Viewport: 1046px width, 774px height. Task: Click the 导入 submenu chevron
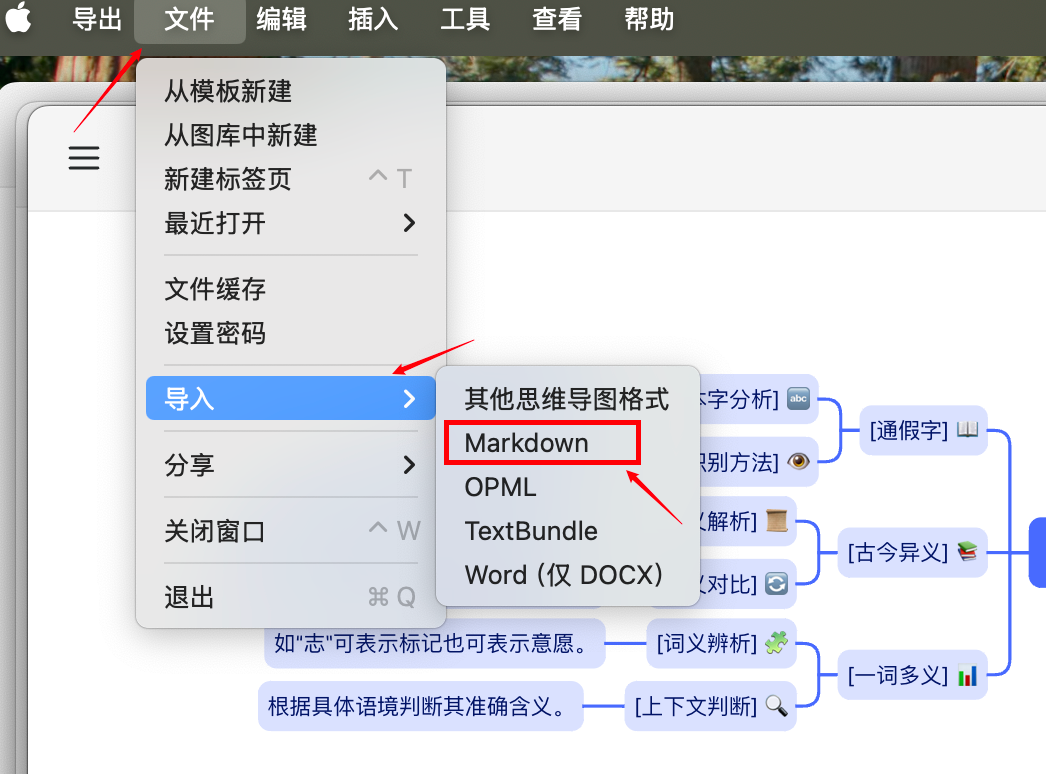[x=408, y=399]
